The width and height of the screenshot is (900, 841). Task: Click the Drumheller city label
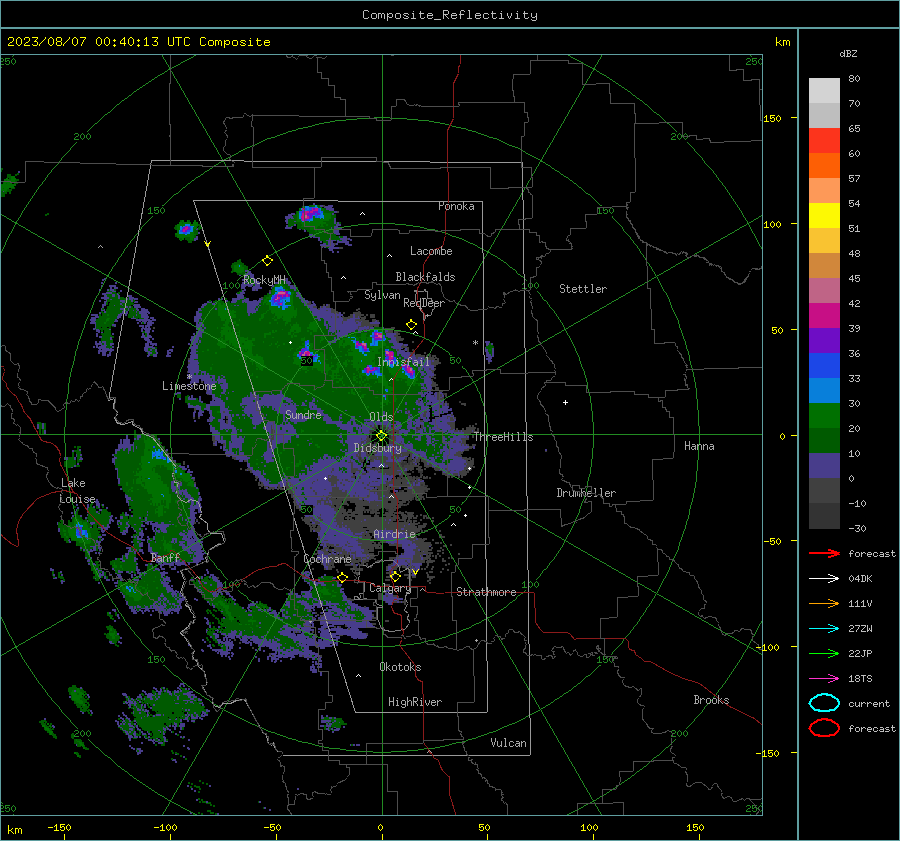586,493
